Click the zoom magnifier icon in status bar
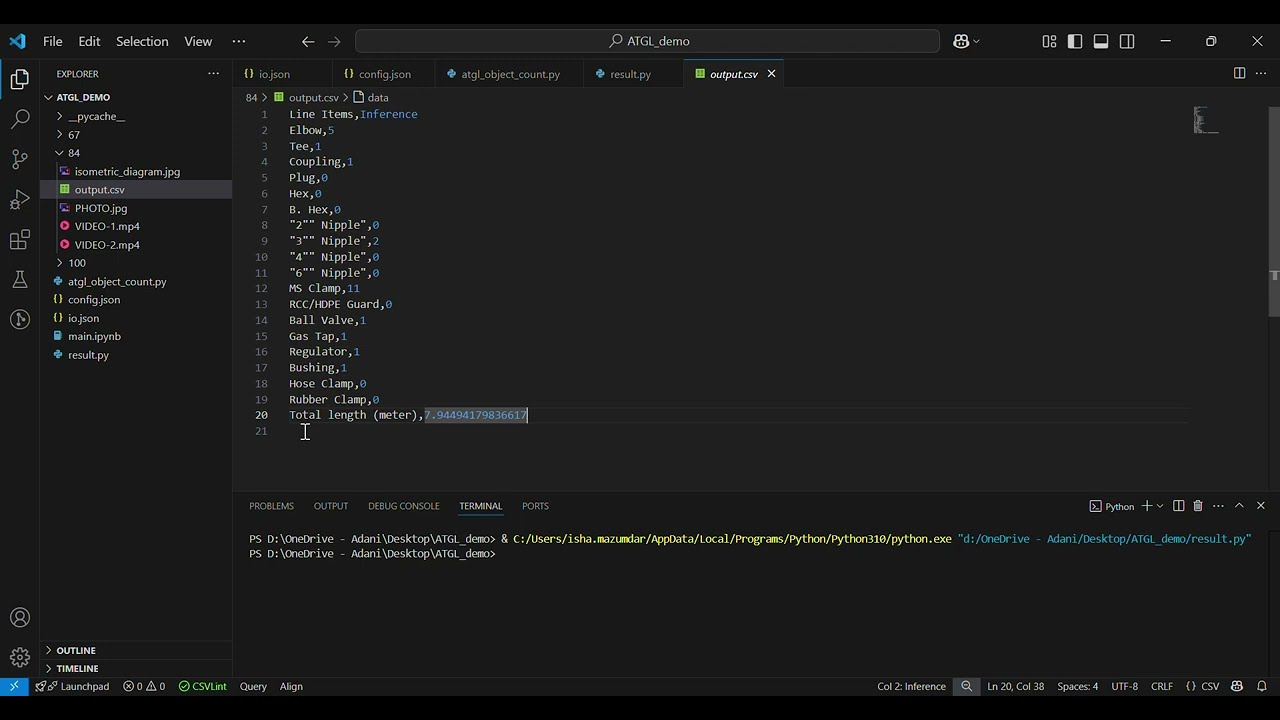Viewport: 1280px width, 720px height. coord(966,686)
